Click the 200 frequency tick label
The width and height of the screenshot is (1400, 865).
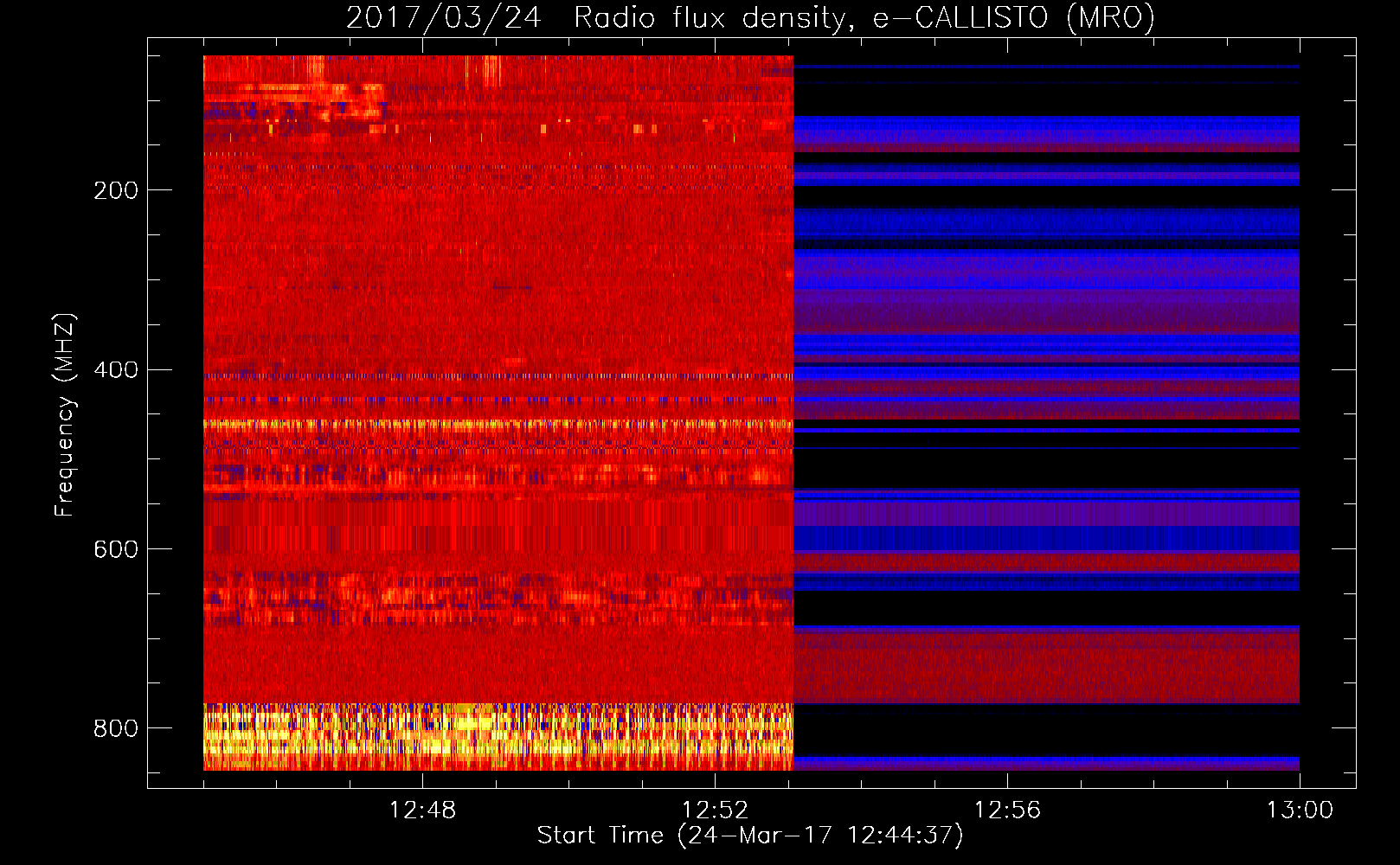[x=116, y=190]
